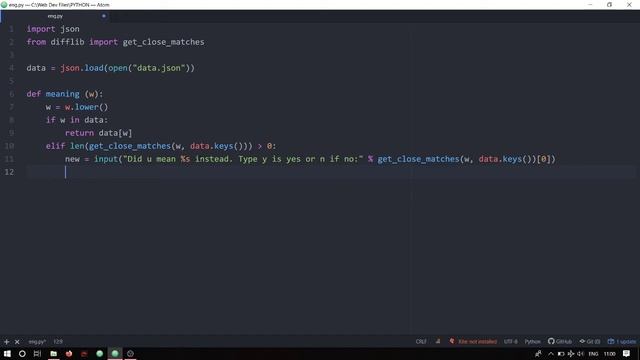Click "return data[w]" on line 9
This screenshot has height=360, width=640.
coord(98,133)
